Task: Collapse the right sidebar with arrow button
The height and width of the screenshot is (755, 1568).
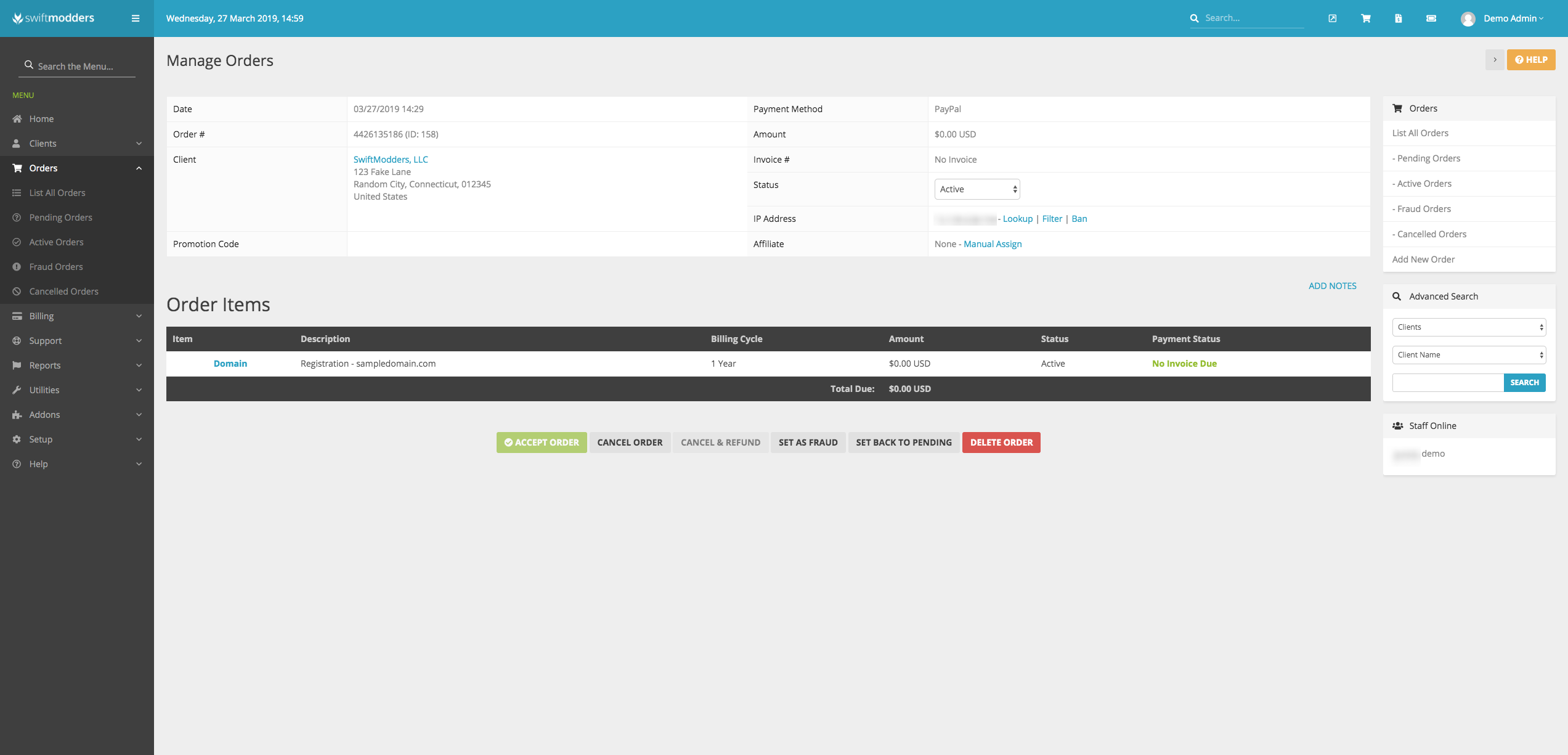Action: pos(1495,60)
